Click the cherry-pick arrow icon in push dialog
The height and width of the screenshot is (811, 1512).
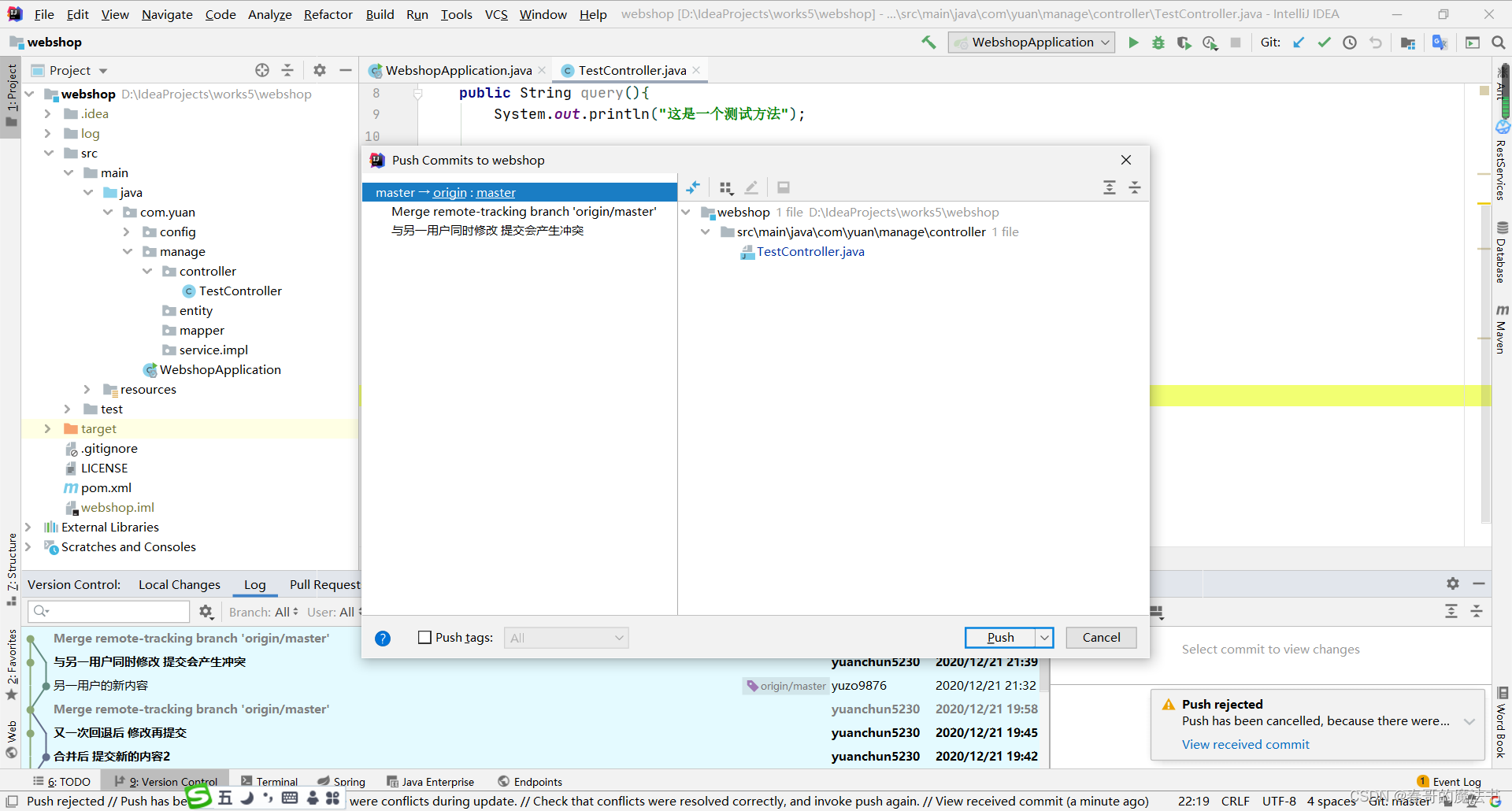click(x=693, y=187)
